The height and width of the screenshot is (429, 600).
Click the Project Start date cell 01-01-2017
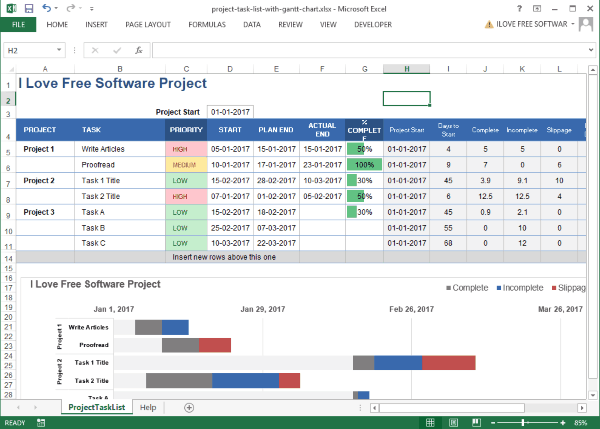coord(230,112)
